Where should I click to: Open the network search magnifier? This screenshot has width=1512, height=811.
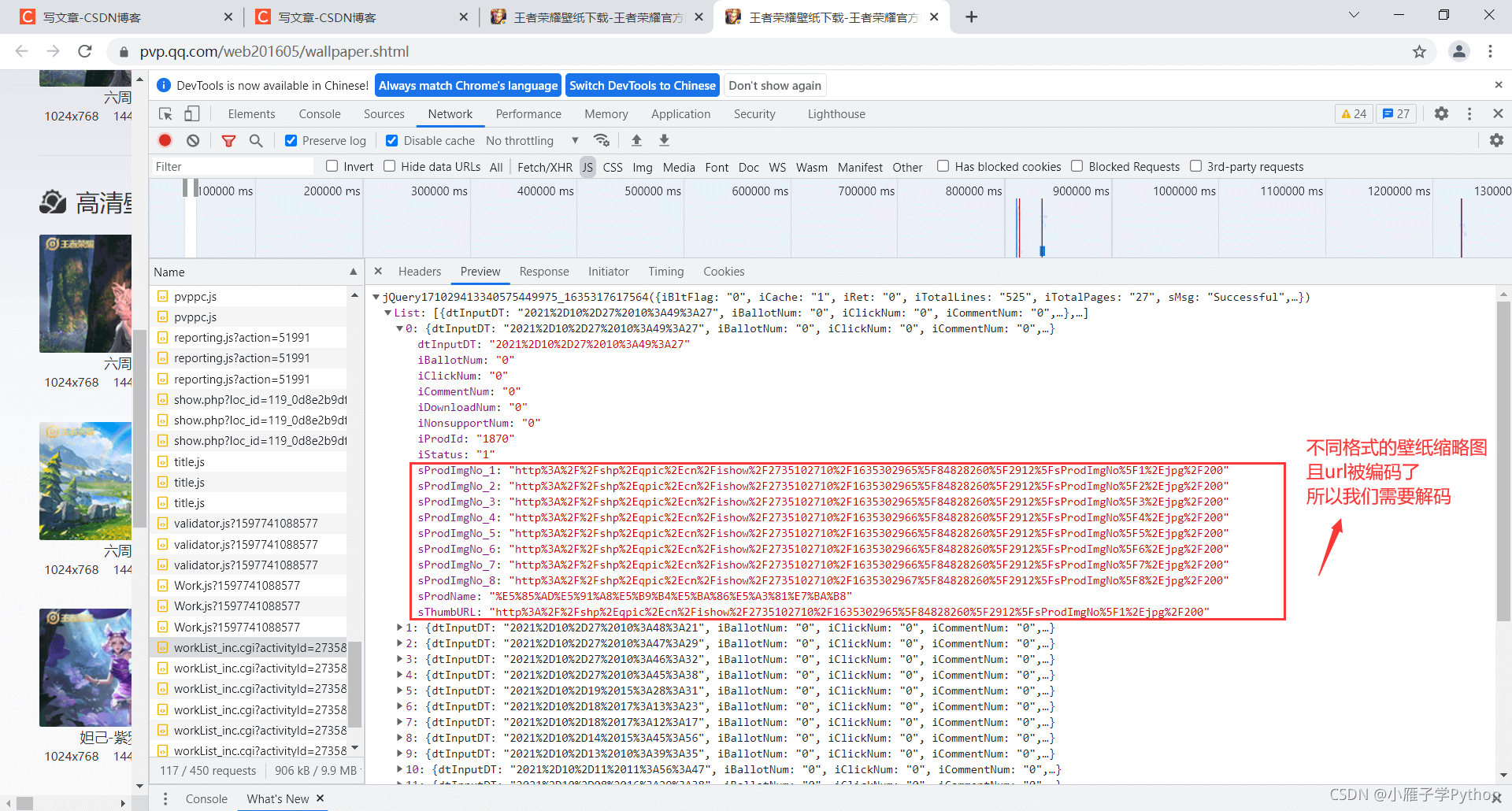point(256,140)
